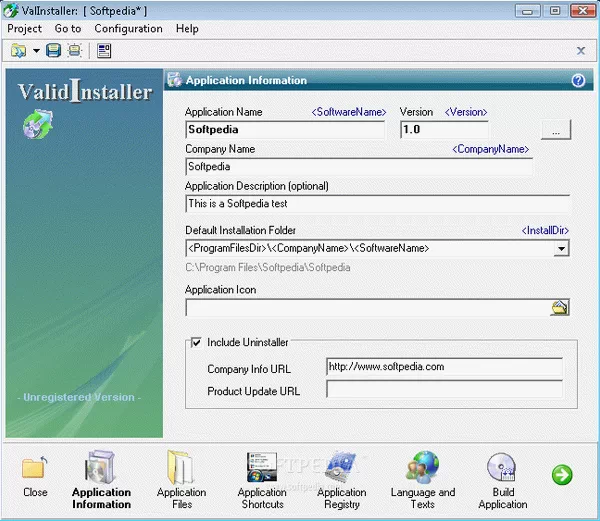Click the green next arrow button
Image resolution: width=600 pixels, height=521 pixels.
click(x=562, y=475)
